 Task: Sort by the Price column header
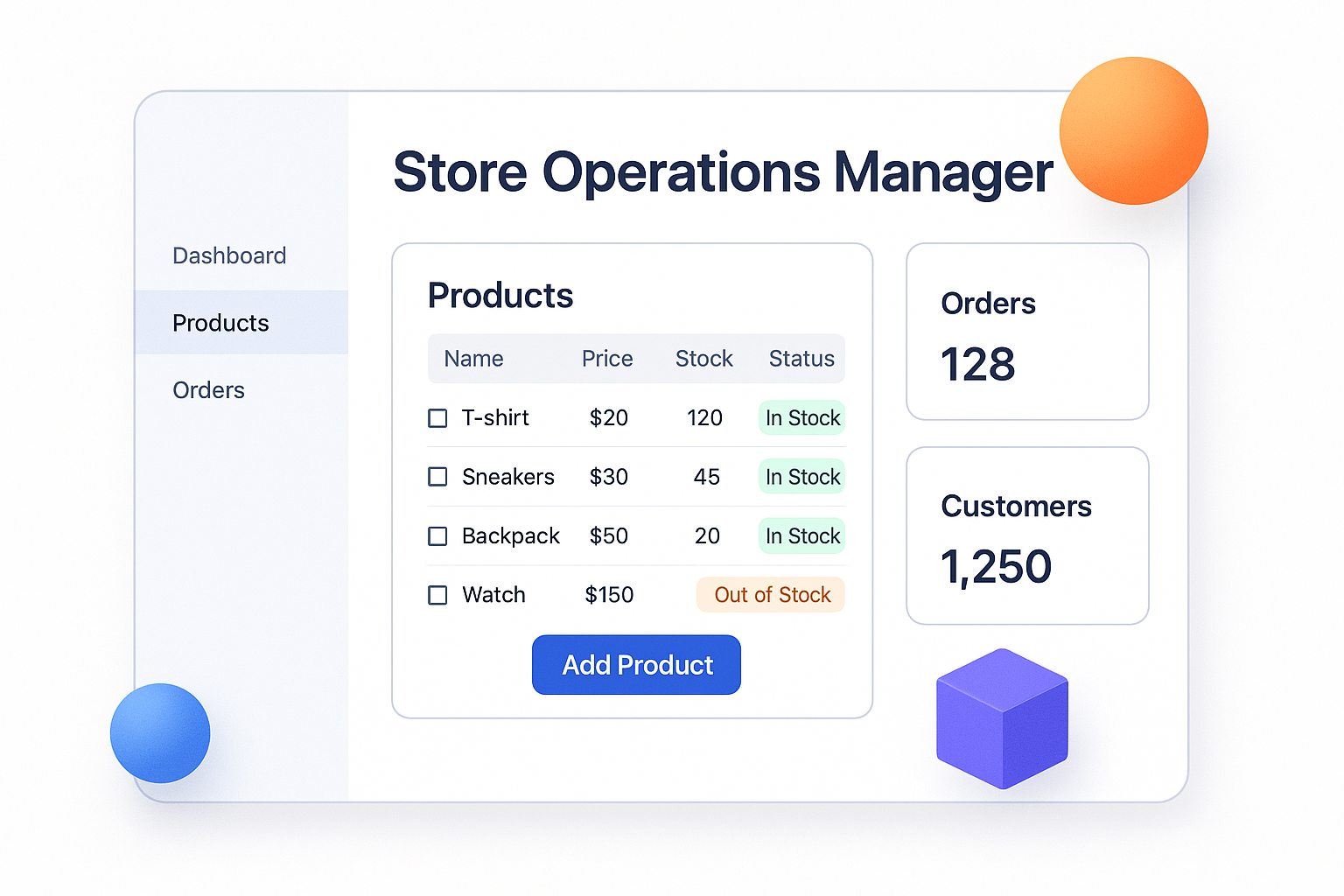[x=606, y=359]
